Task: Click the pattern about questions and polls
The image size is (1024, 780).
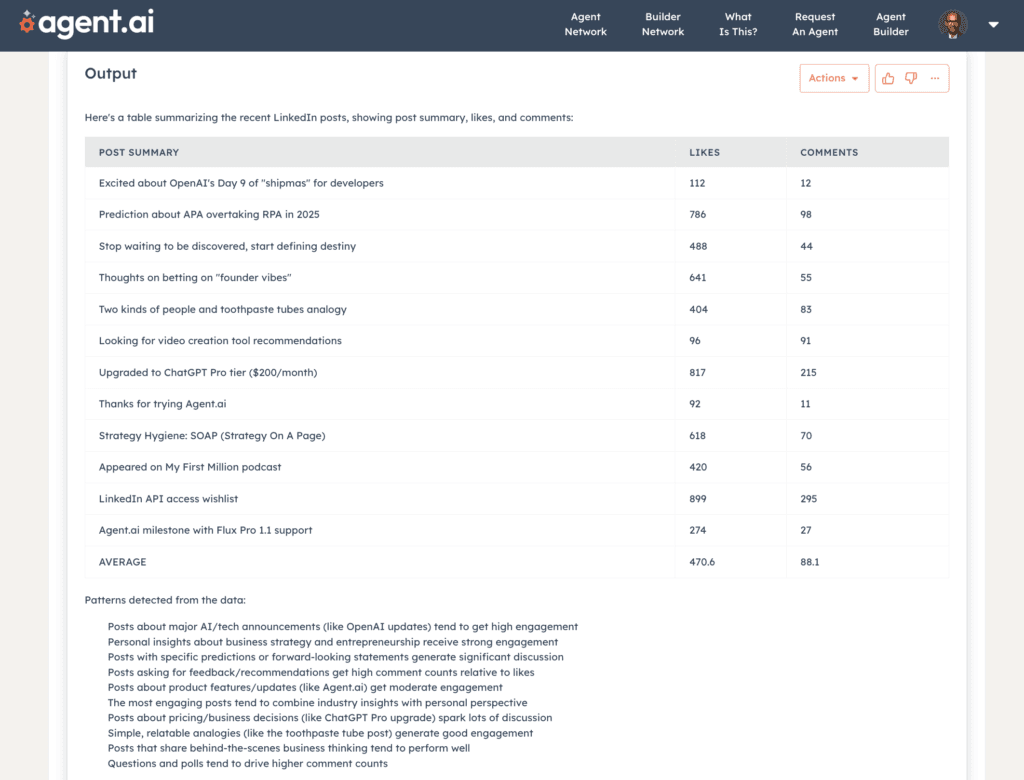Action: tap(248, 764)
